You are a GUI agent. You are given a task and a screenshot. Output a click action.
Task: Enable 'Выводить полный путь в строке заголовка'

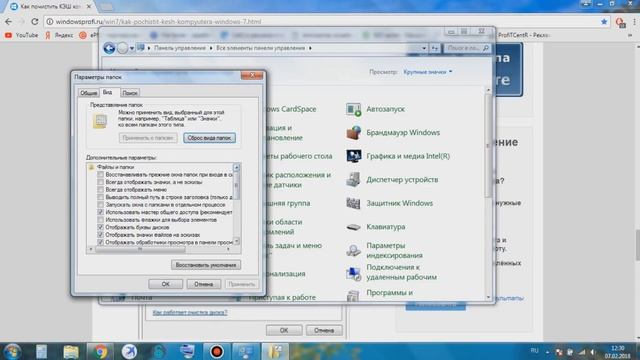100,197
